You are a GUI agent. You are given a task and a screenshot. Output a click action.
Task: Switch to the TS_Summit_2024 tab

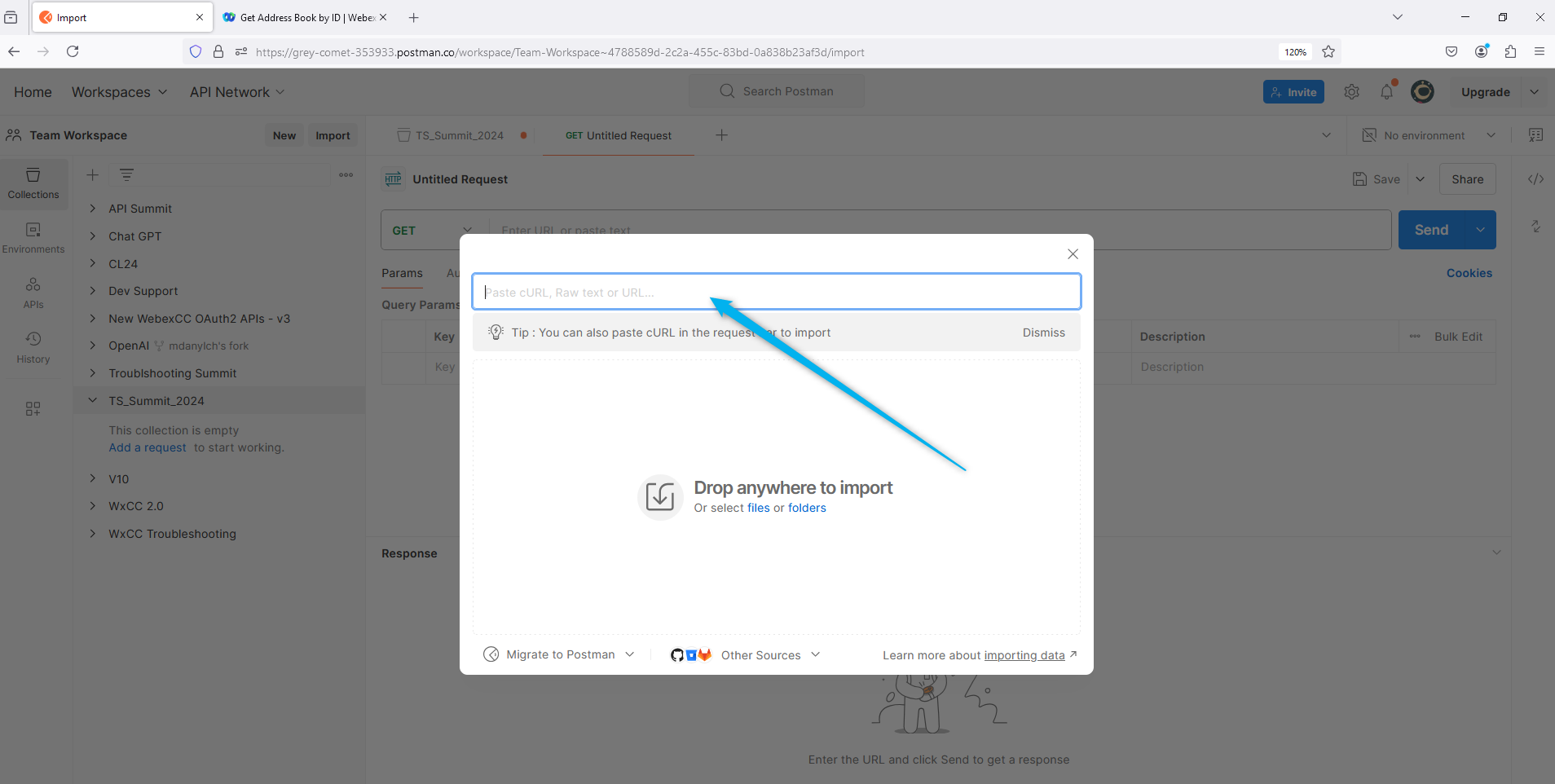click(460, 135)
